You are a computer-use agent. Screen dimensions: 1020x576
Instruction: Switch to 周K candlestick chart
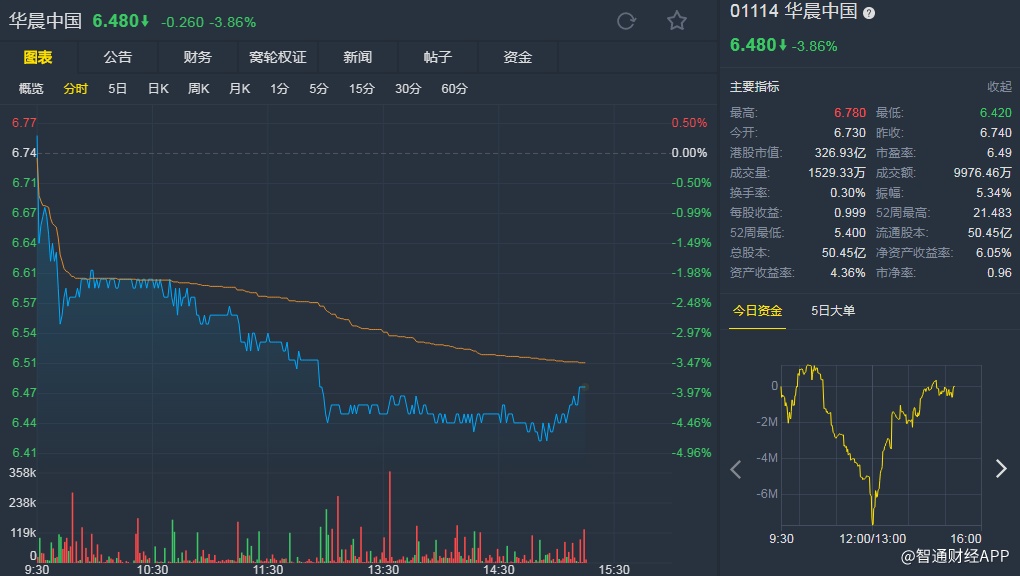pyautogui.click(x=198, y=89)
